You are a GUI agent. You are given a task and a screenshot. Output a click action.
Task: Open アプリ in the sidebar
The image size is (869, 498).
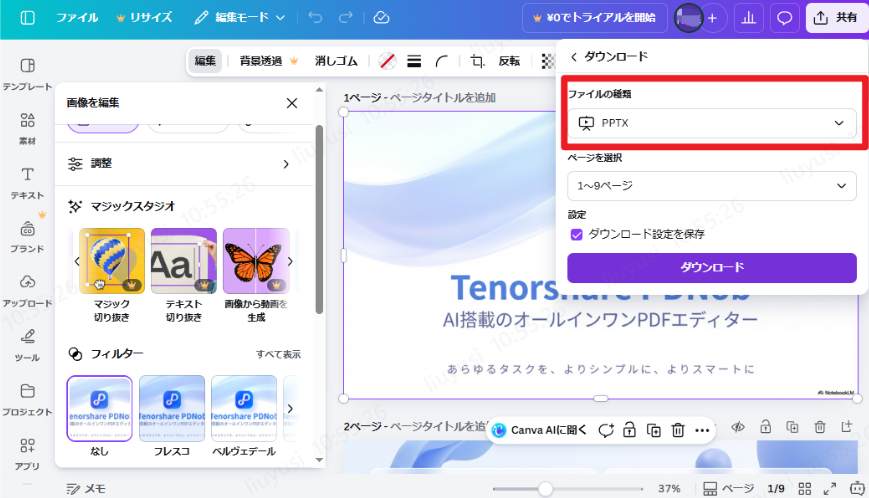pos(27,454)
